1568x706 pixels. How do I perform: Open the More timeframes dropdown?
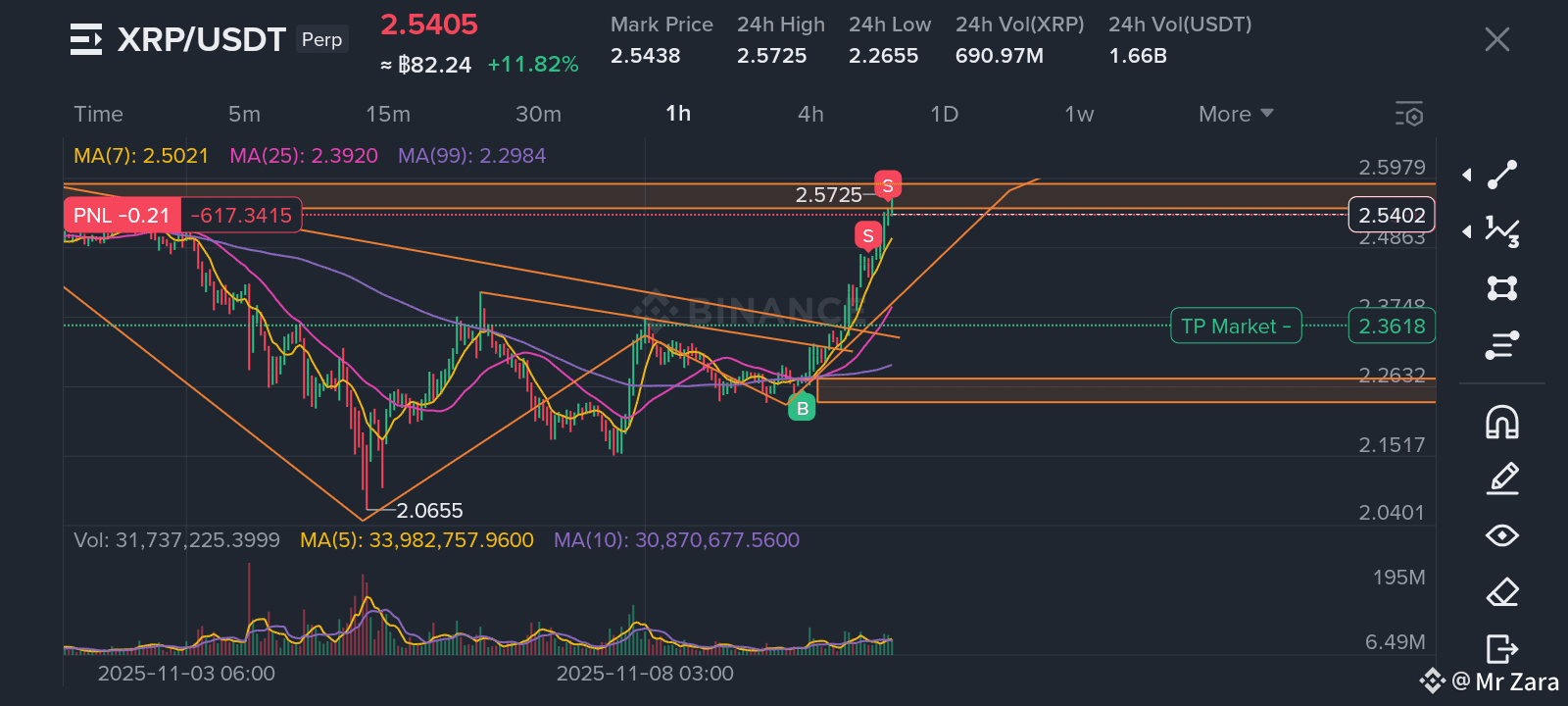coord(1236,114)
